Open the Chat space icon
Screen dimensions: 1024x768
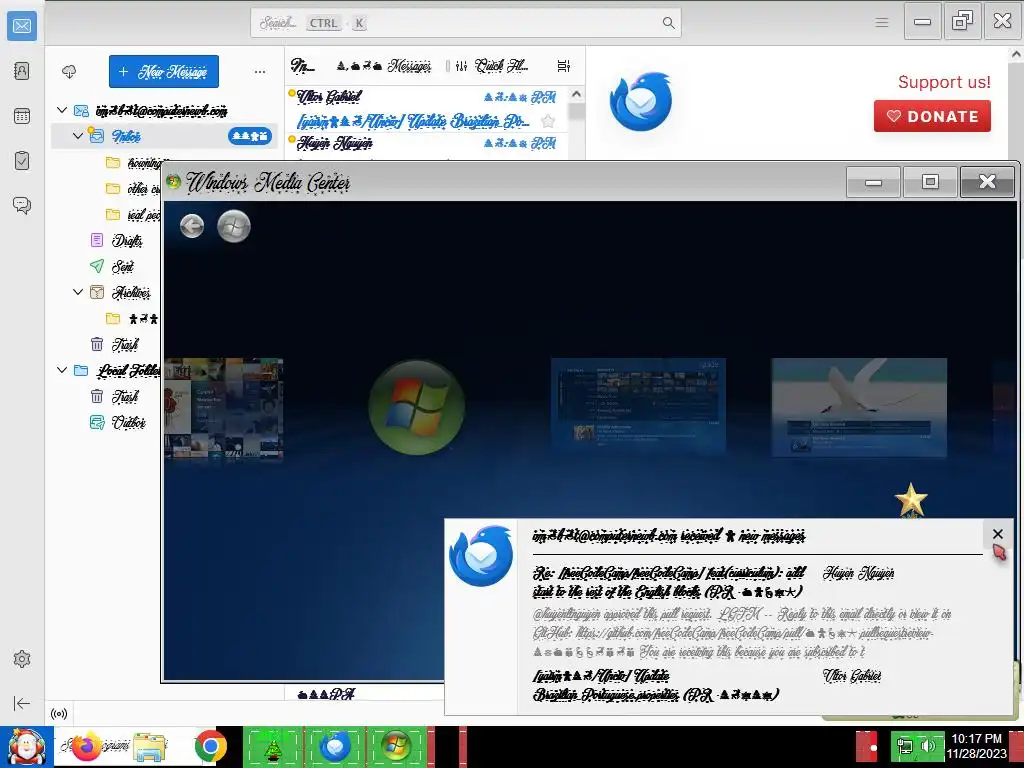pos(22,206)
